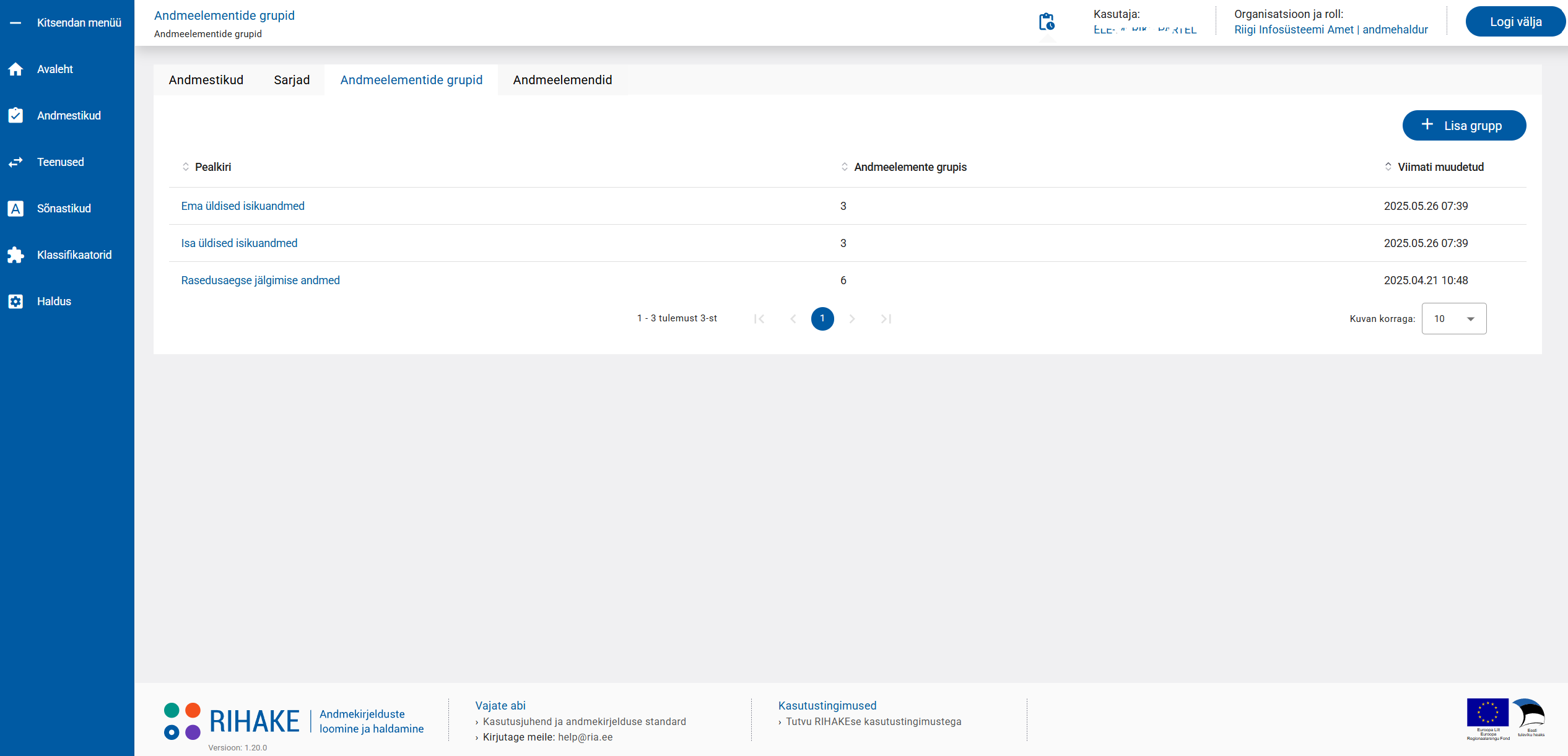This screenshot has width=1568, height=756.
Task: Click the Lisa grupp button
Action: tap(1463, 126)
